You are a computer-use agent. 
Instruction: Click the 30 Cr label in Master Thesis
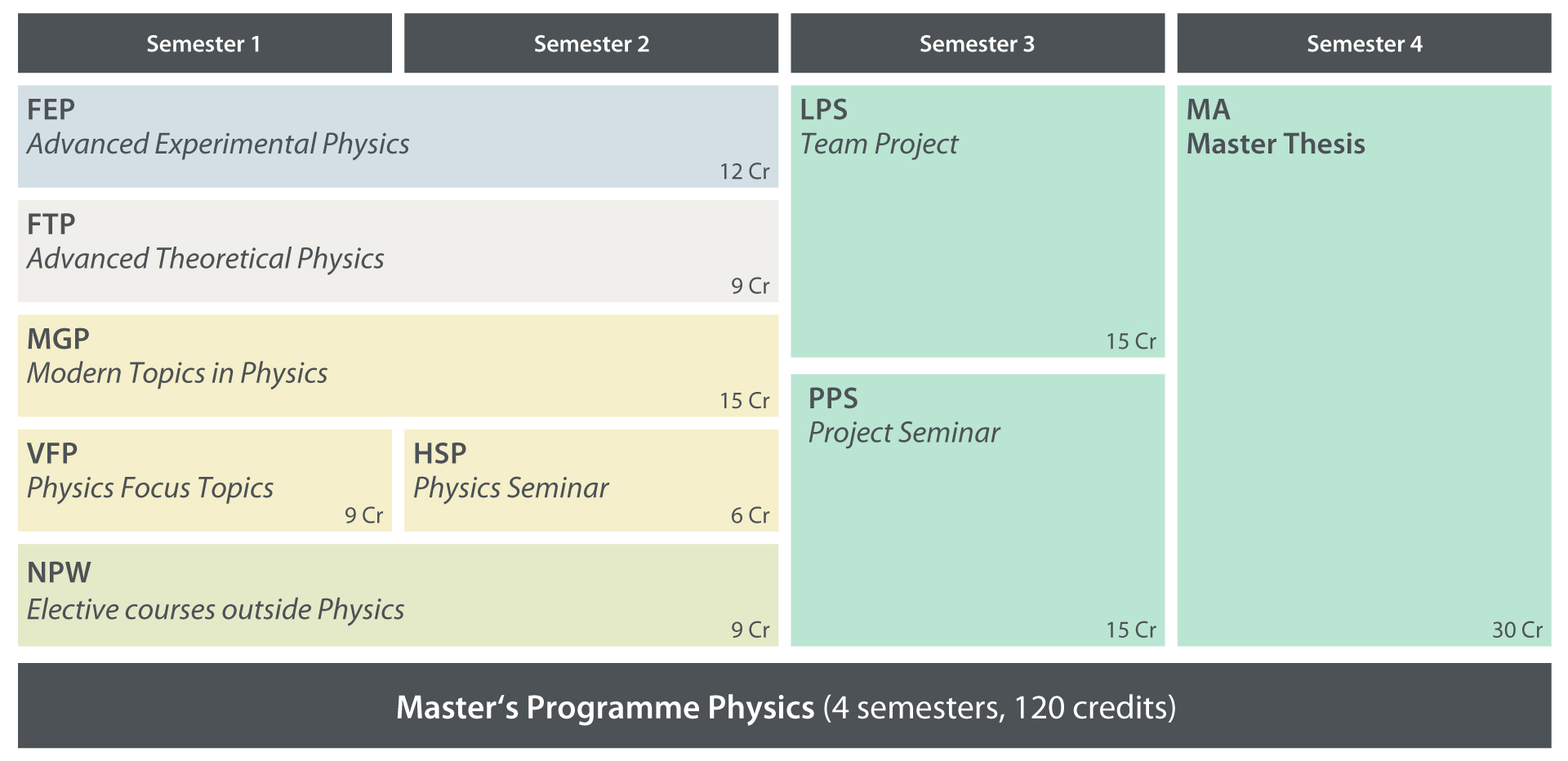coord(1517,630)
